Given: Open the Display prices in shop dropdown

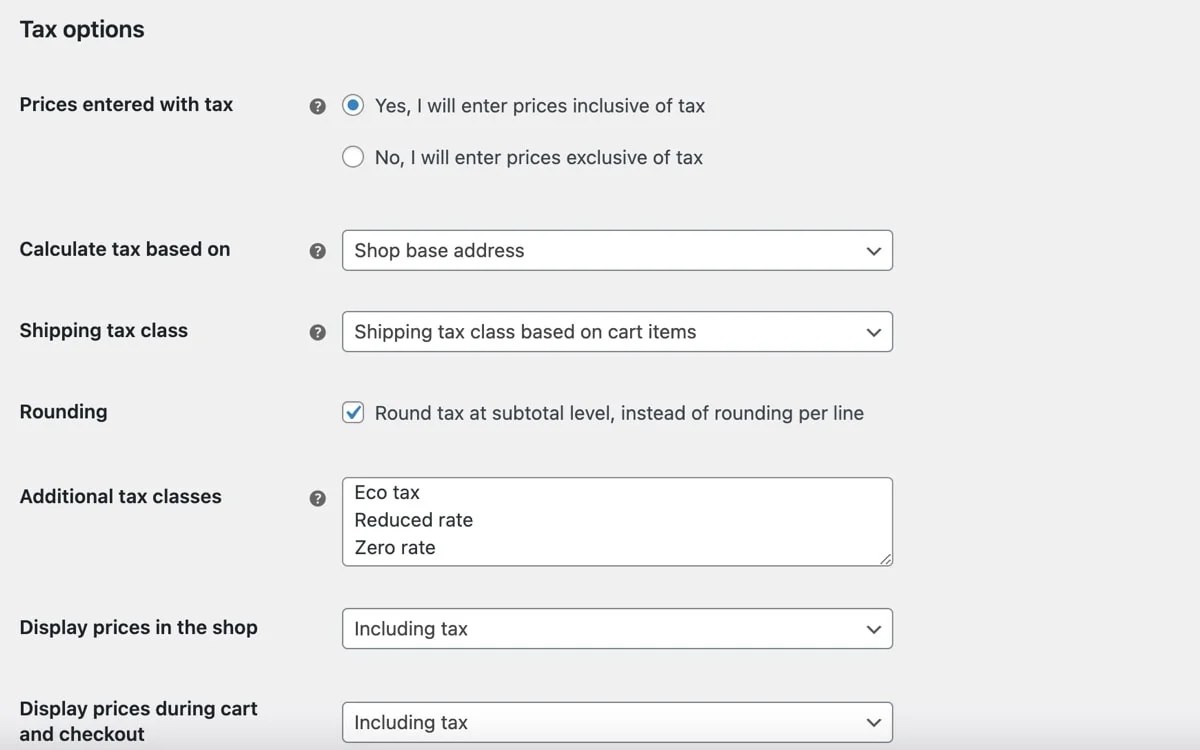Looking at the screenshot, I should 617,628.
